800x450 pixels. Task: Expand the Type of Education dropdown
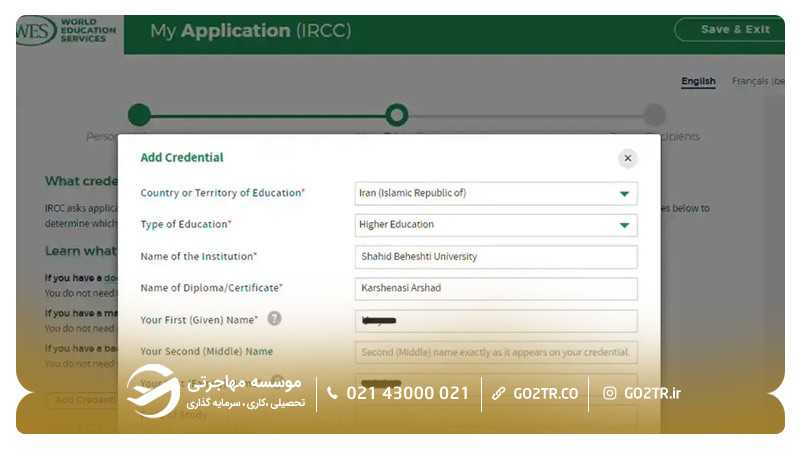(496, 225)
